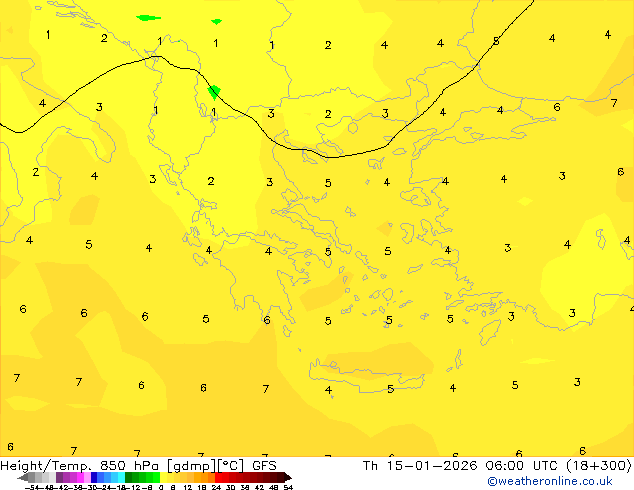Pick the bright red legend swatch
634x490 pixels.
click(x=218, y=477)
